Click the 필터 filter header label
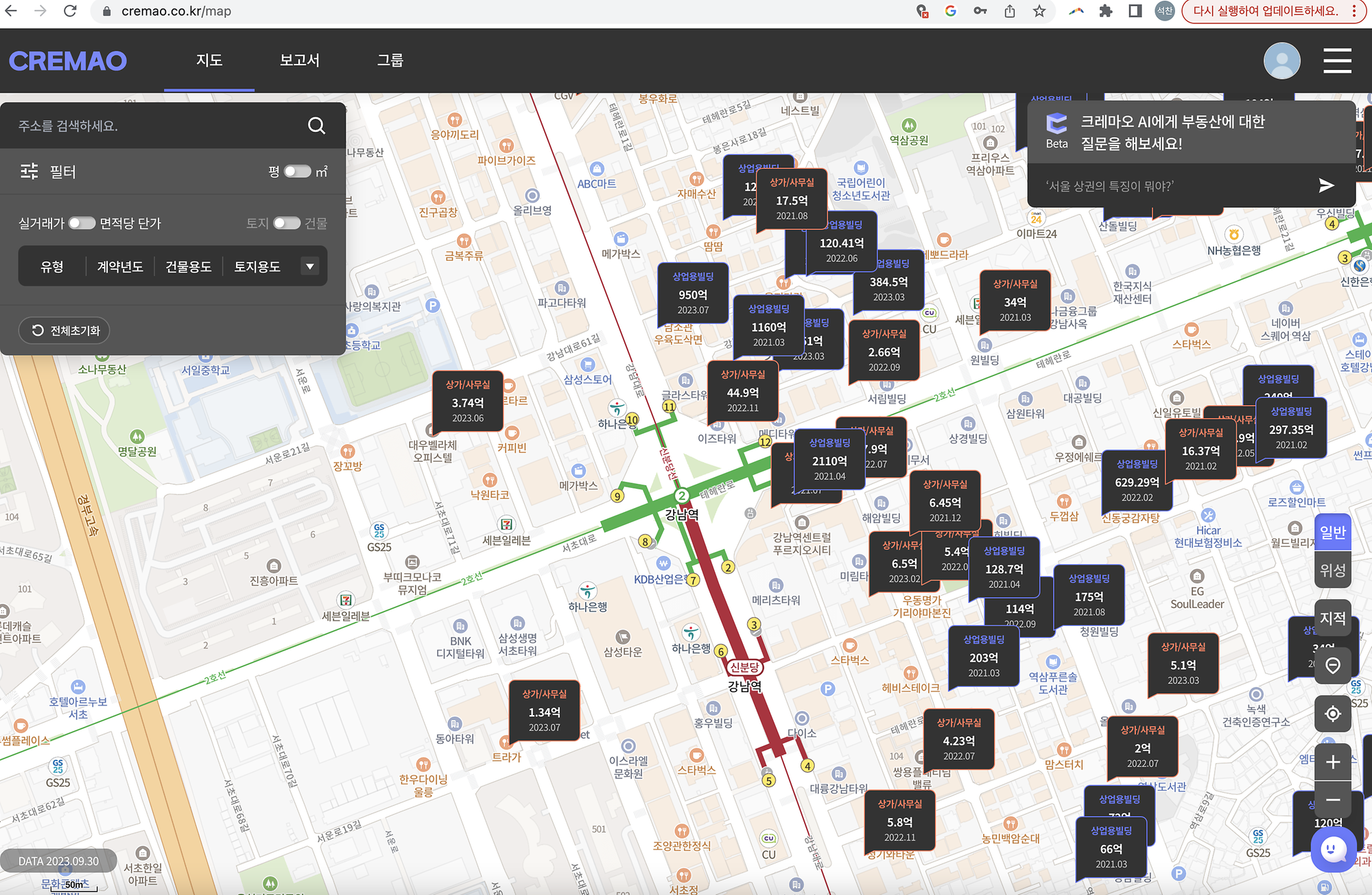This screenshot has height=895, width=1372. 63,172
